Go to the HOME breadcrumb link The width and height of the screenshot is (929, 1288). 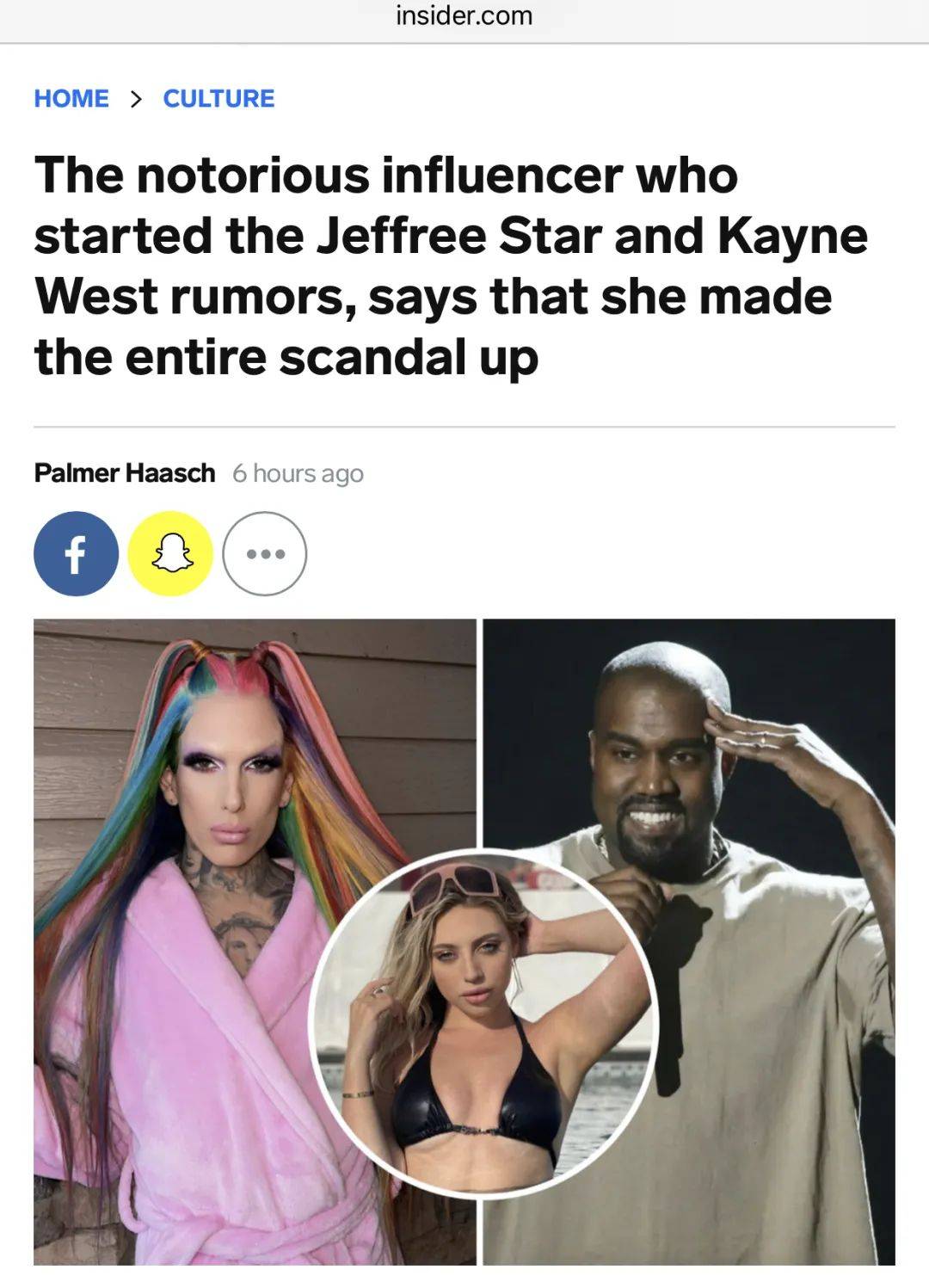click(71, 99)
